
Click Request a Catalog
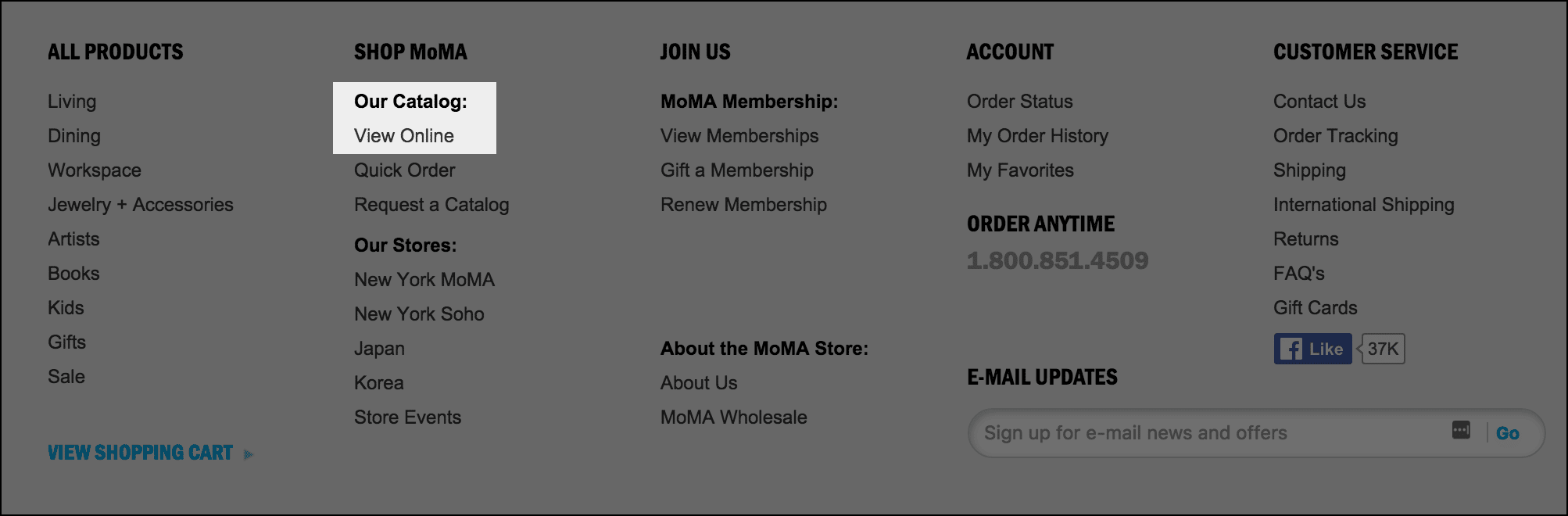(x=431, y=205)
